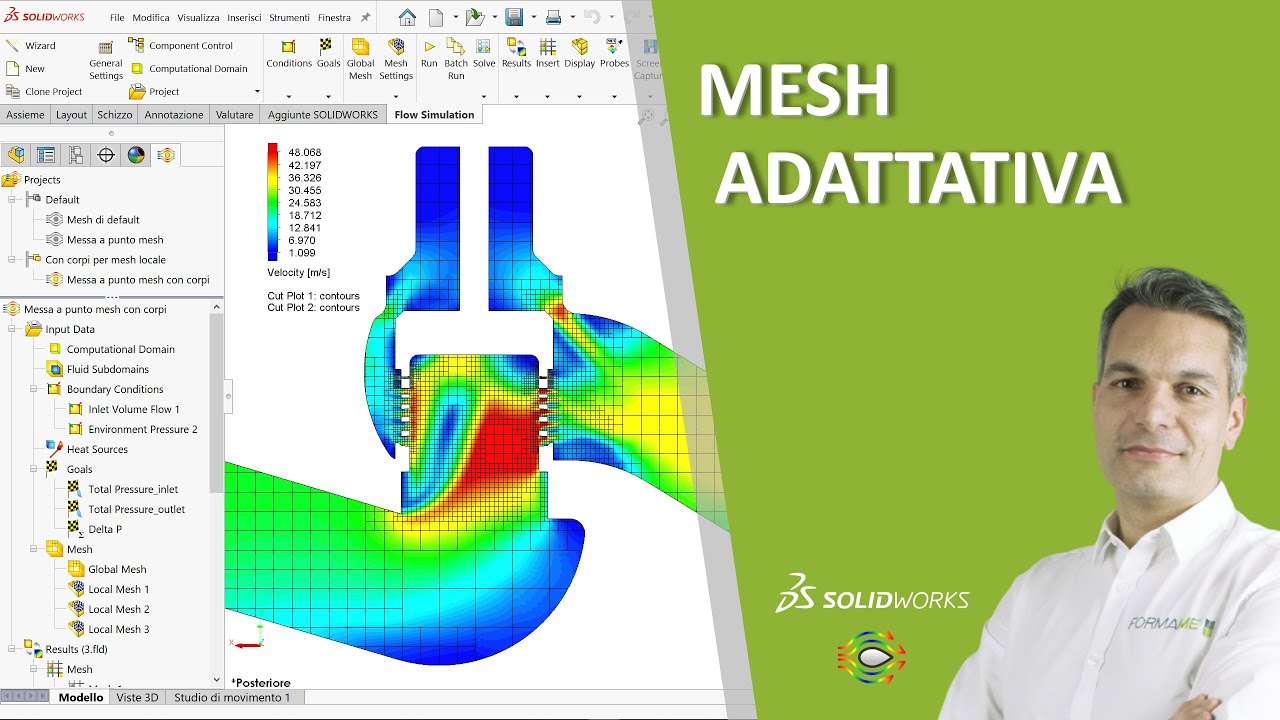Switch to the PropertyManager panel tab

(x=46, y=154)
